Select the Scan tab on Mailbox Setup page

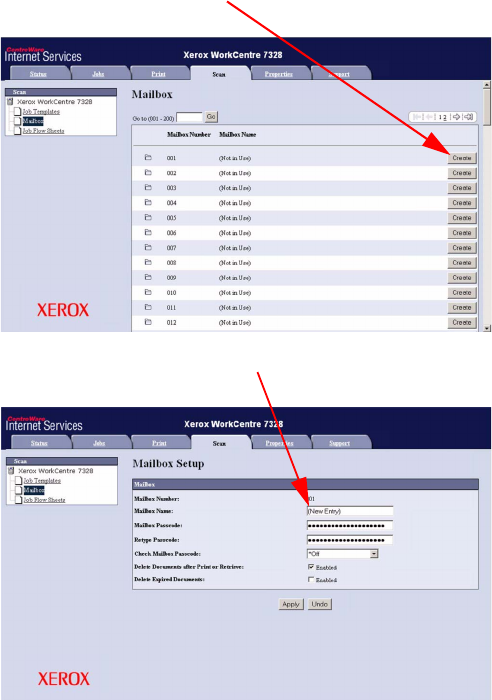click(219, 443)
